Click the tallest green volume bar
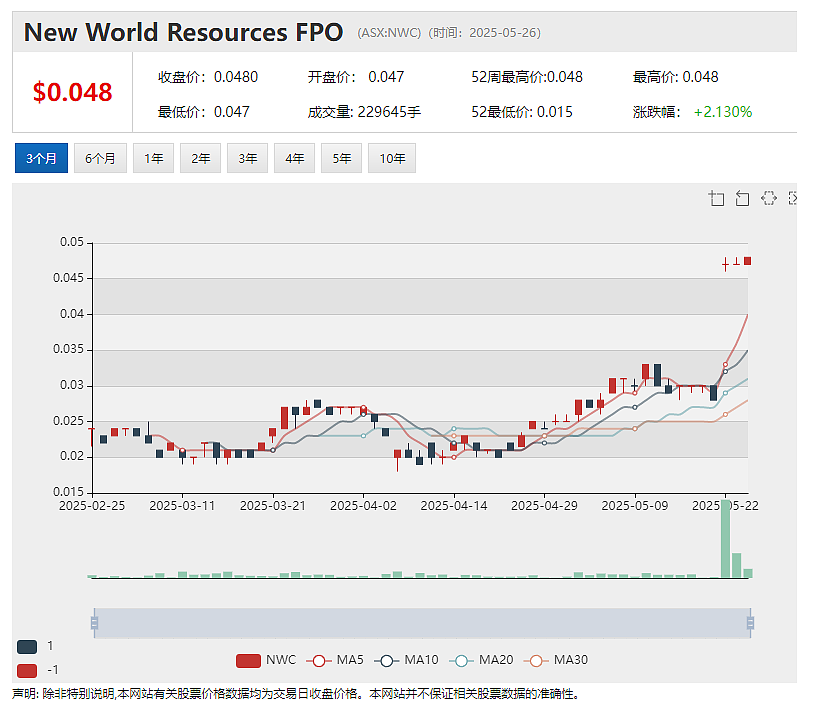Screen dimensions: 814x721 (725, 538)
